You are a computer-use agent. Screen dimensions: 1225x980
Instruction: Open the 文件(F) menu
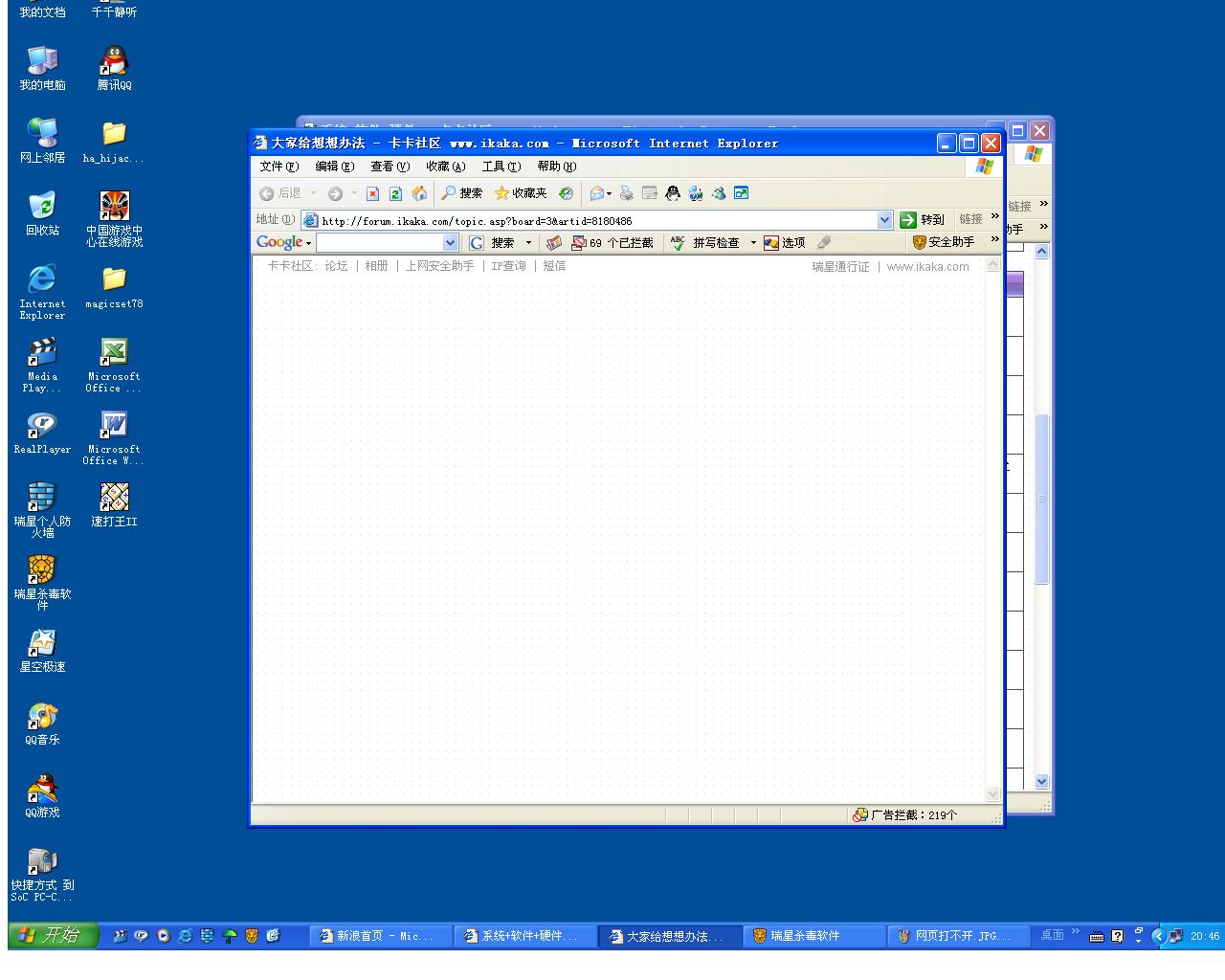click(279, 167)
